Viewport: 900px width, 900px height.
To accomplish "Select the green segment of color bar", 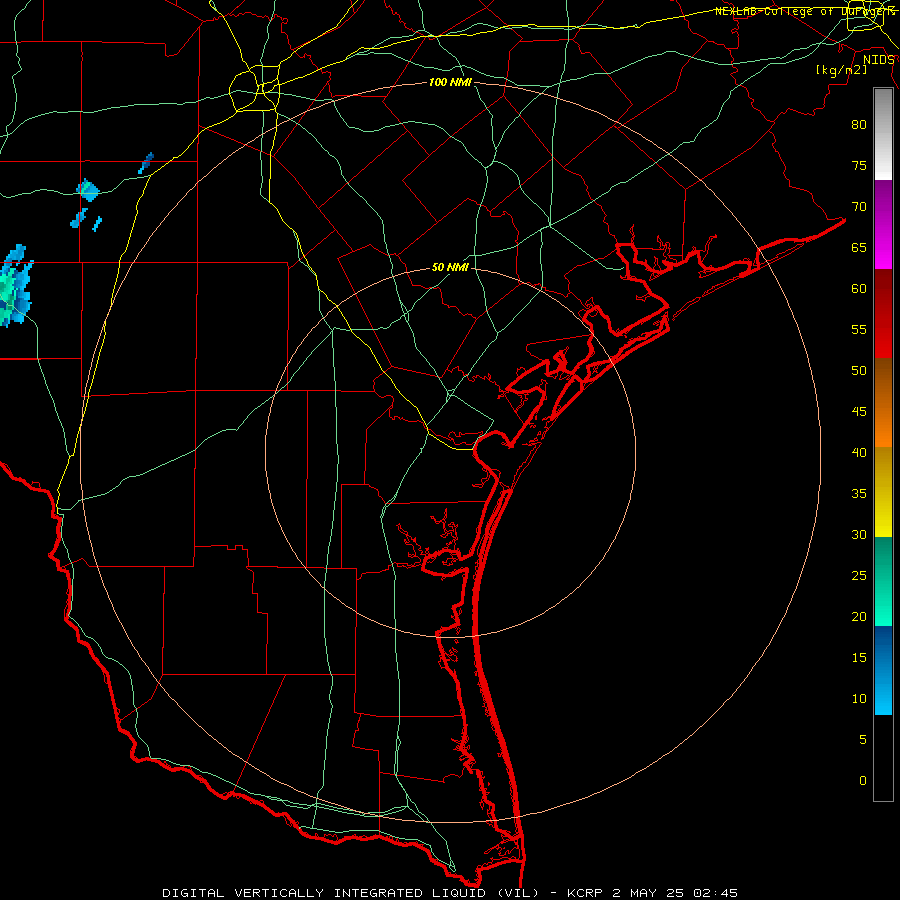I will tap(883, 581).
